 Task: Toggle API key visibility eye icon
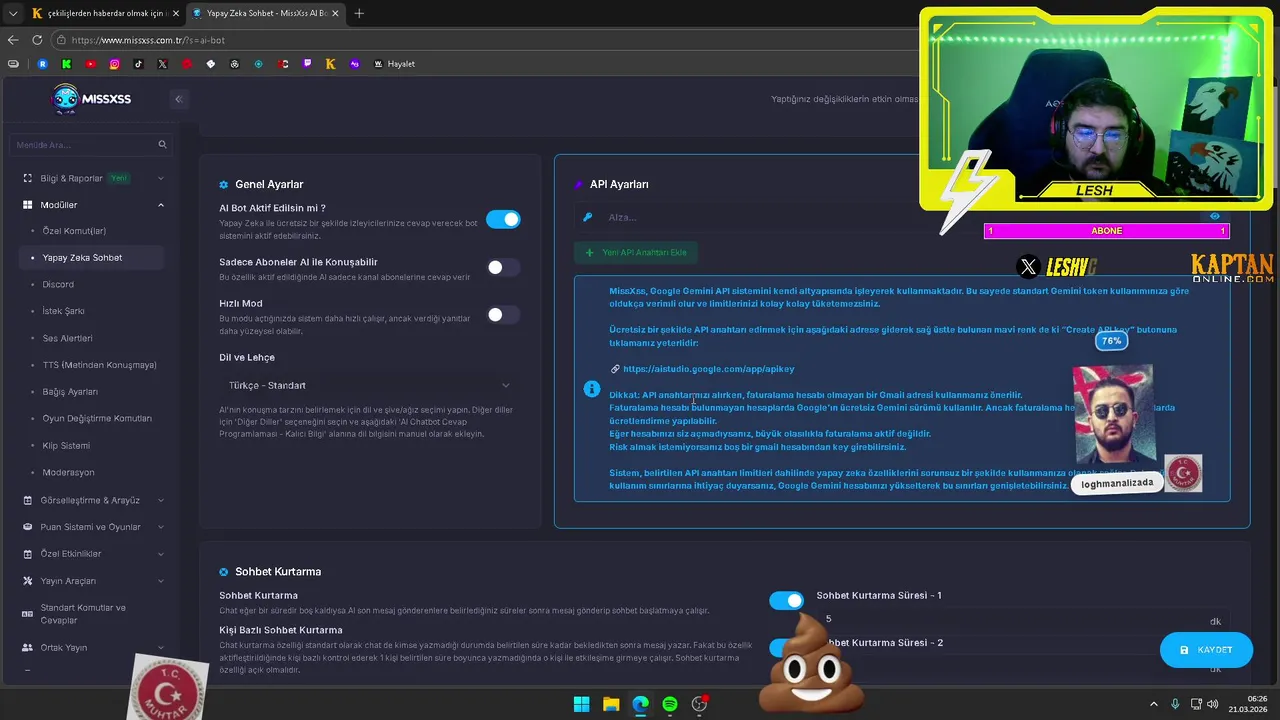point(1215,216)
